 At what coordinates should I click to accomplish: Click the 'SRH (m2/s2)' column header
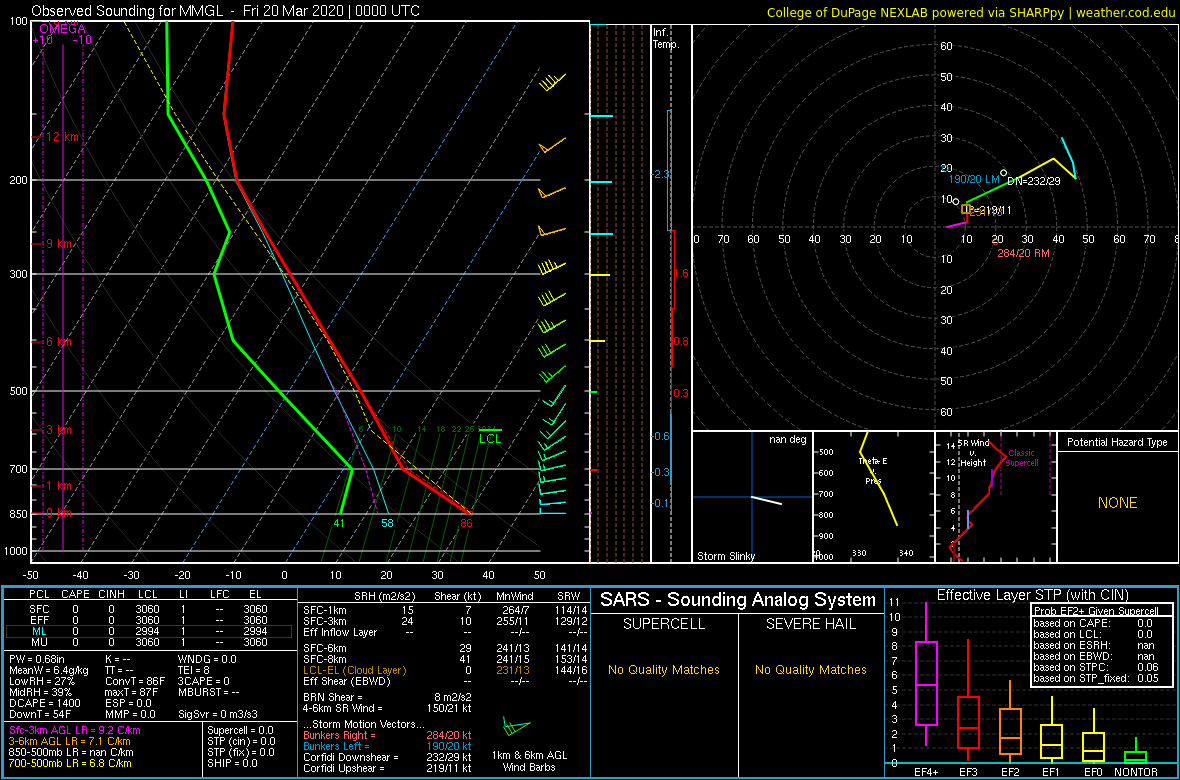coord(386,594)
